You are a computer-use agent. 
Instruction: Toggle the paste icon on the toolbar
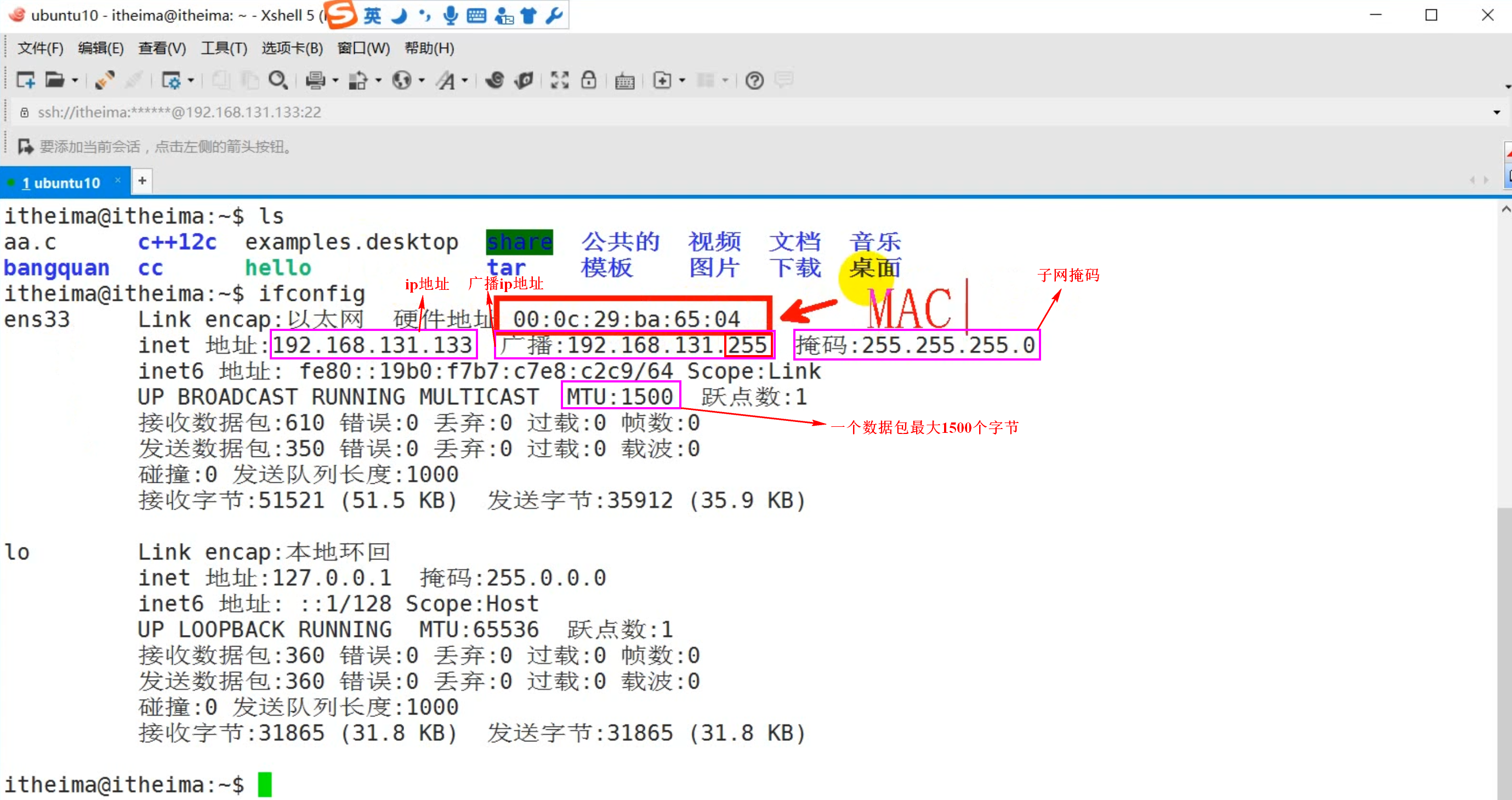tap(249, 81)
